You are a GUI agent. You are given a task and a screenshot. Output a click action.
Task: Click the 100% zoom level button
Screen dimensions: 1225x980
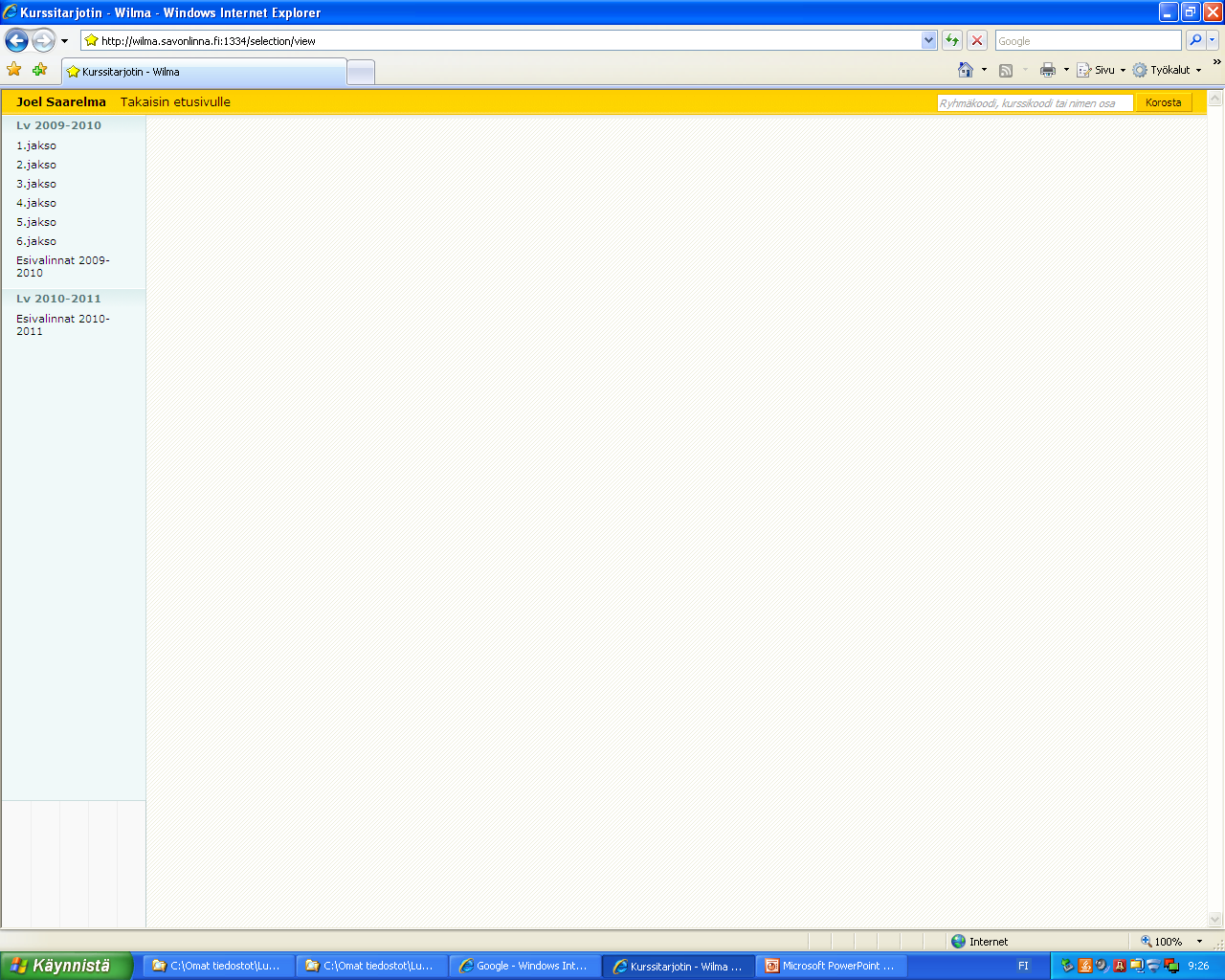tap(1160, 942)
